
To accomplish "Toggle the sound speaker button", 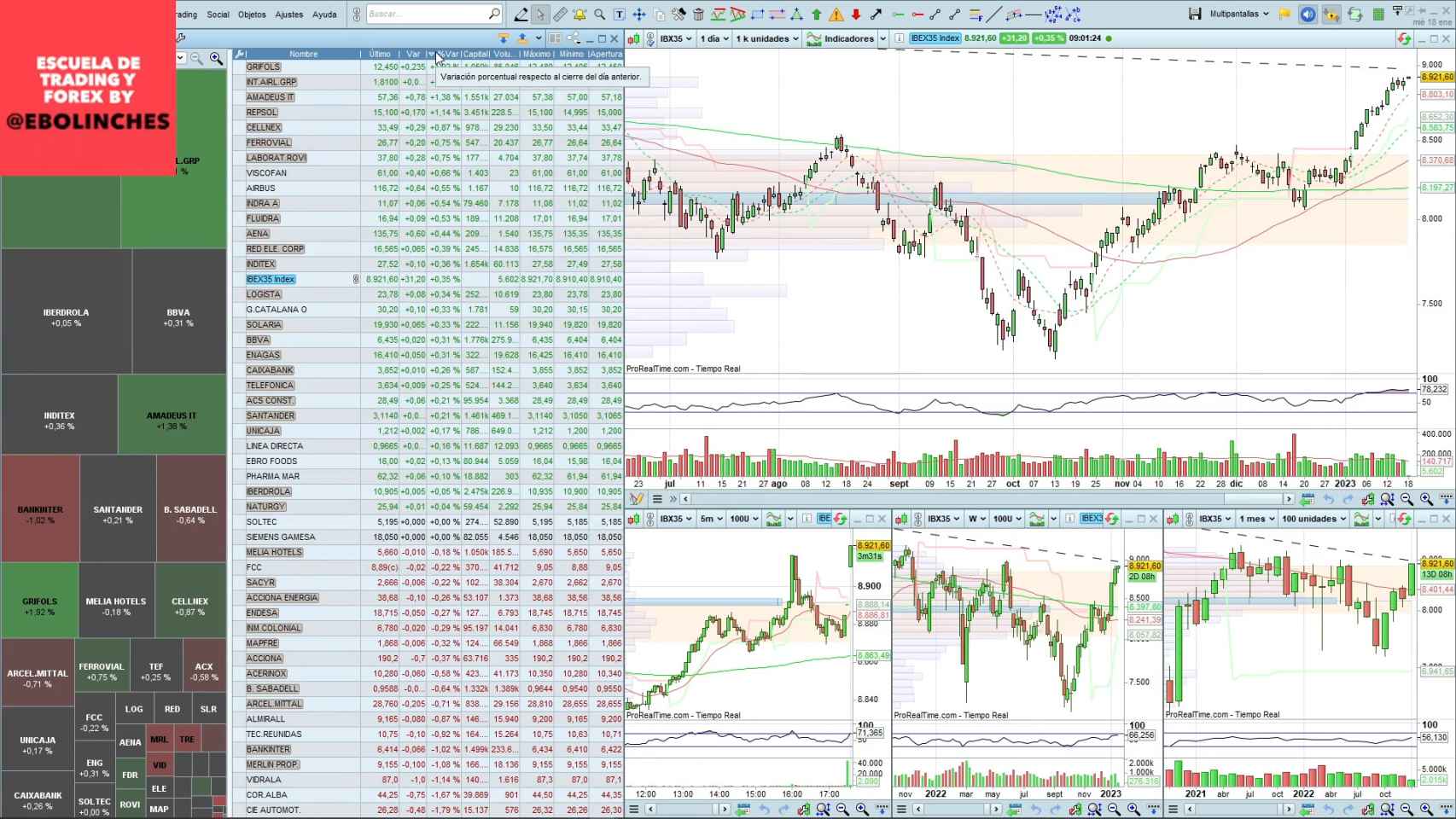I will pyautogui.click(x=1307, y=14).
